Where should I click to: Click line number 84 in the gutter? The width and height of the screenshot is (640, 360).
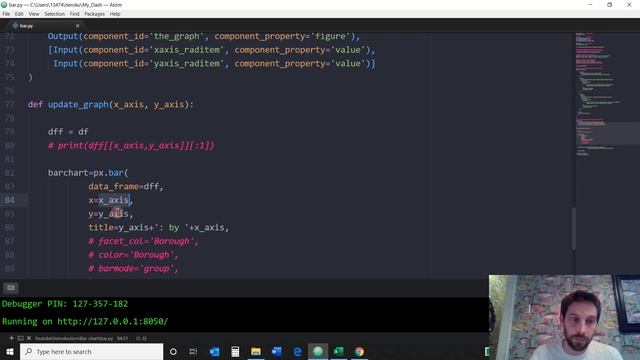pos(10,200)
